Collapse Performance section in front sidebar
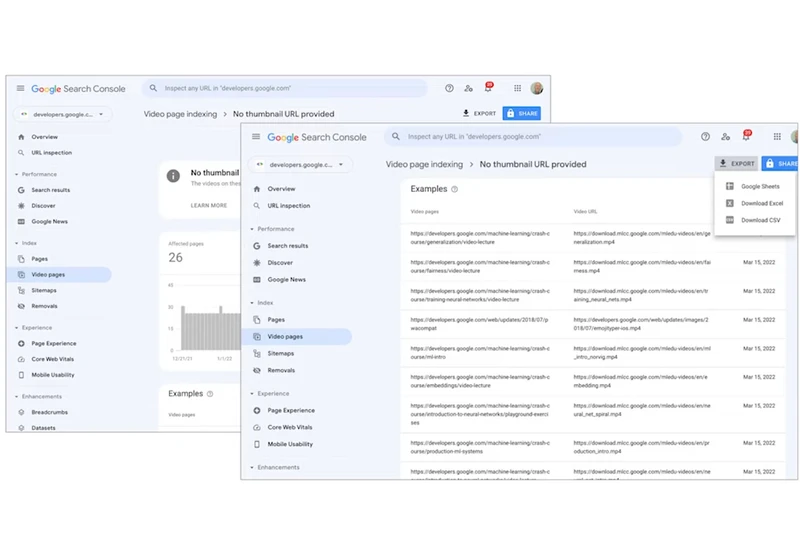800x560 pixels. 252,229
